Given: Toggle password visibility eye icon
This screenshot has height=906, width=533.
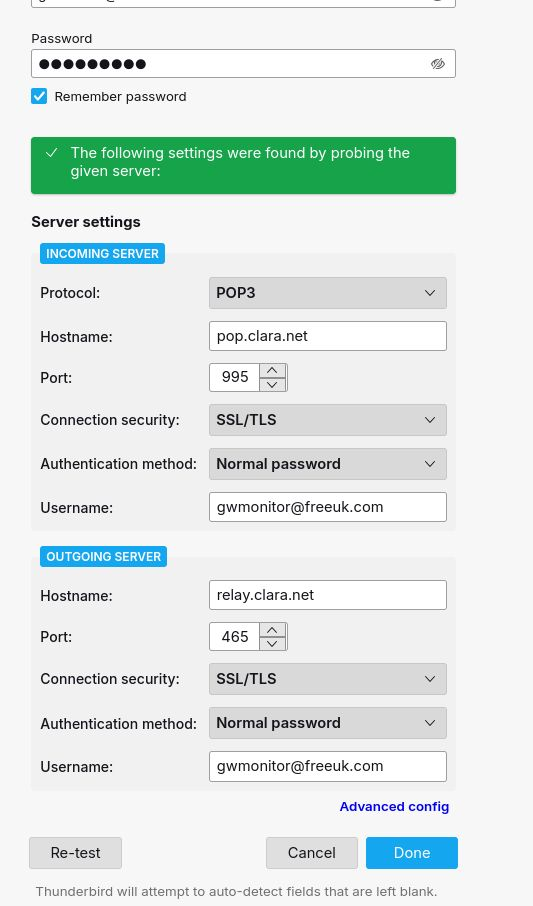Looking at the screenshot, I should coord(438,64).
